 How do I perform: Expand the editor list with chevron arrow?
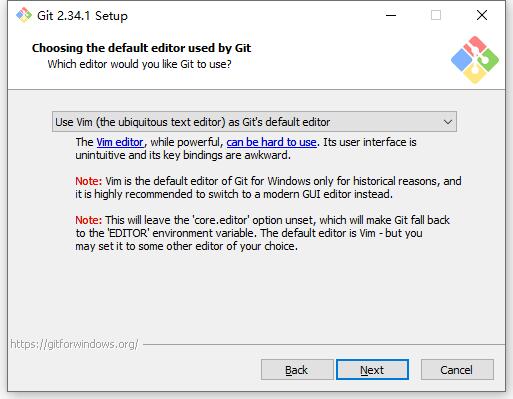coord(448,122)
